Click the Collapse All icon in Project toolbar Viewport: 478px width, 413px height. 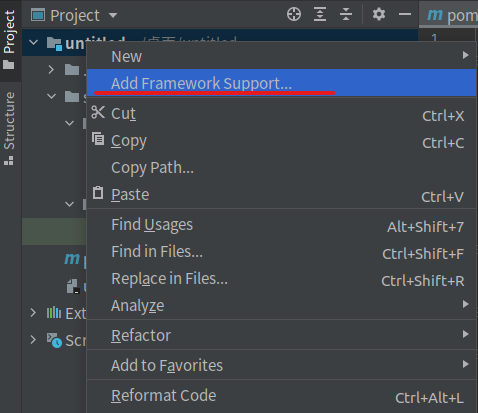pyautogui.click(x=346, y=14)
